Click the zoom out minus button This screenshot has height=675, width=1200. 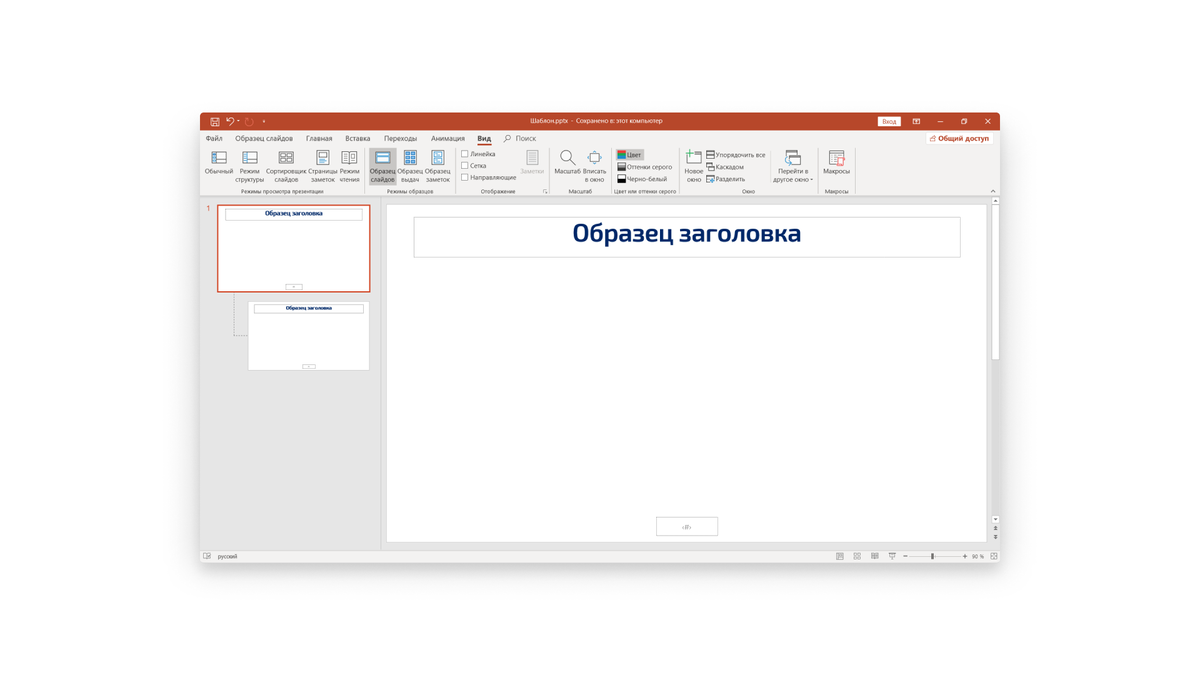click(905, 556)
